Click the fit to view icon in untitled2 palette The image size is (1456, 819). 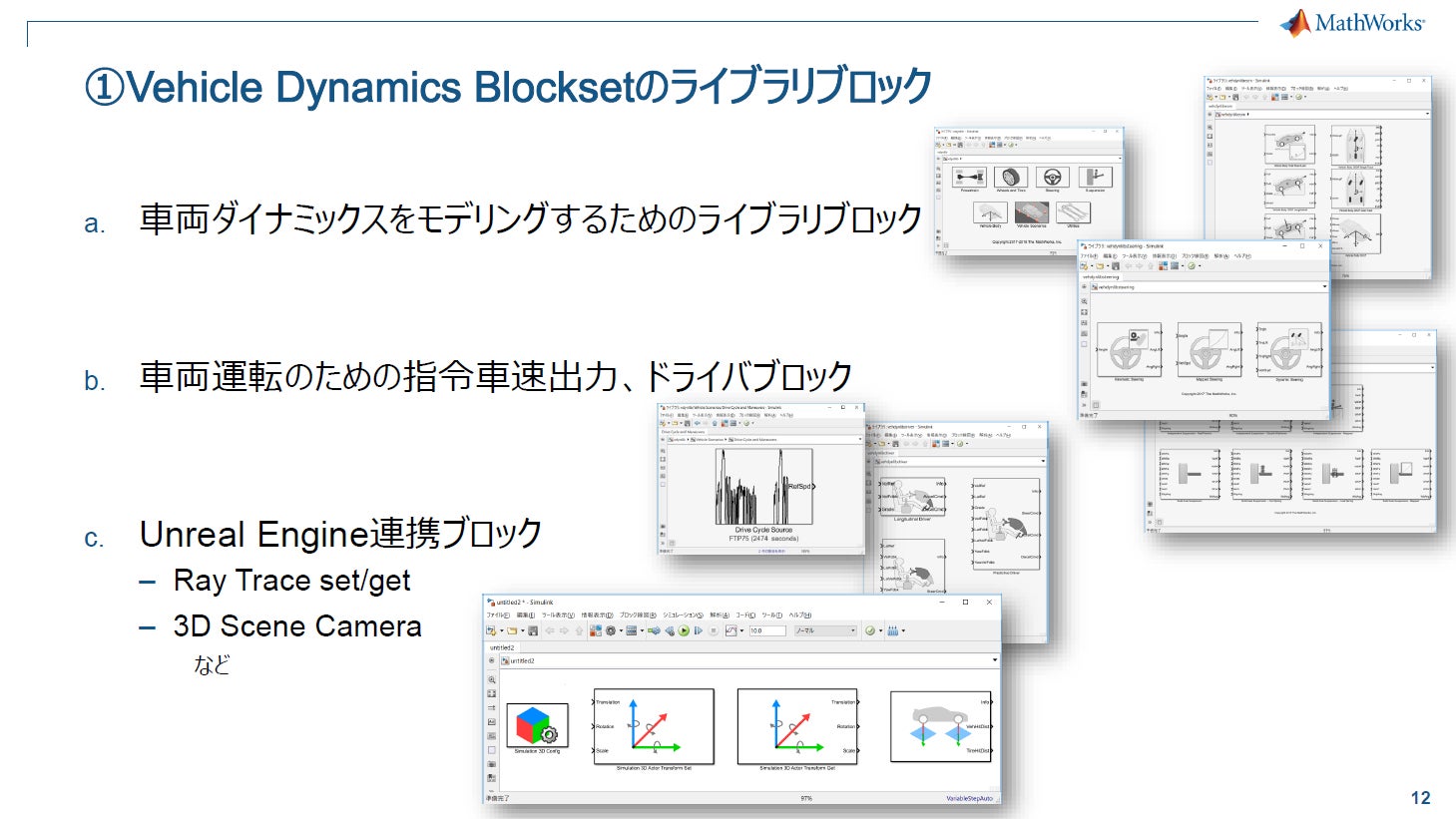491,693
